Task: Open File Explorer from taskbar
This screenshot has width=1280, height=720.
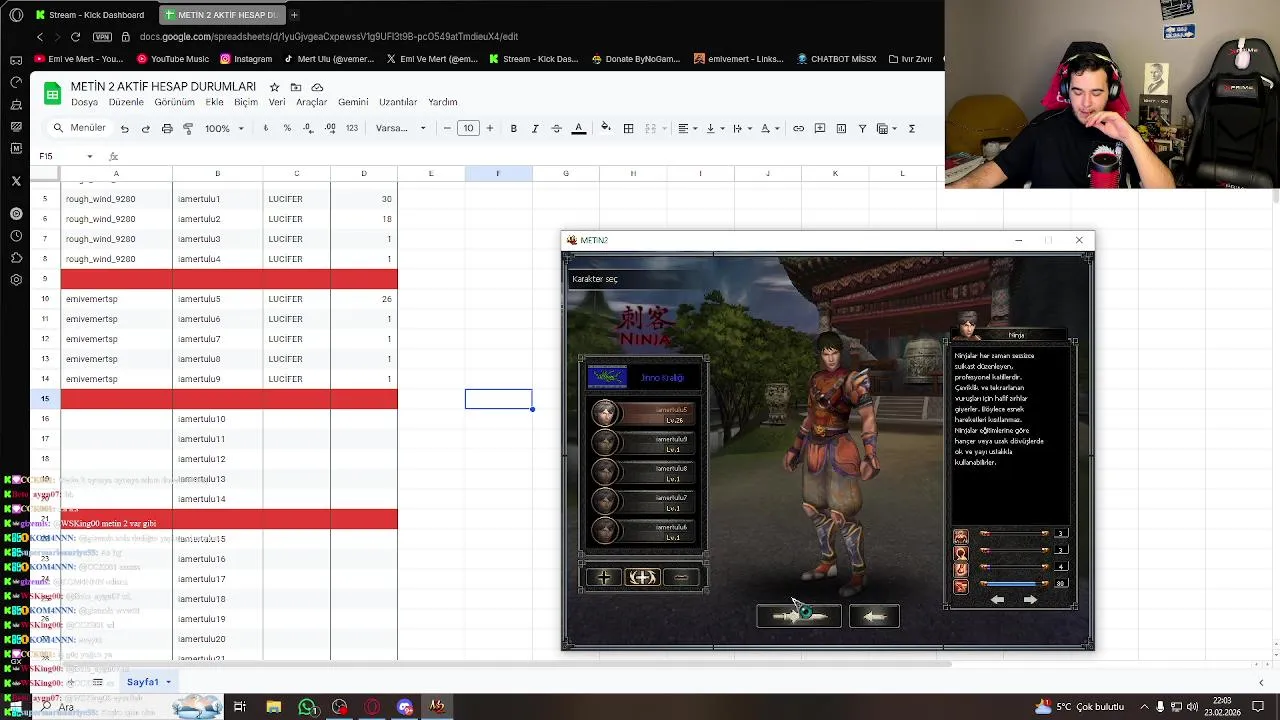Action: tap(274, 707)
